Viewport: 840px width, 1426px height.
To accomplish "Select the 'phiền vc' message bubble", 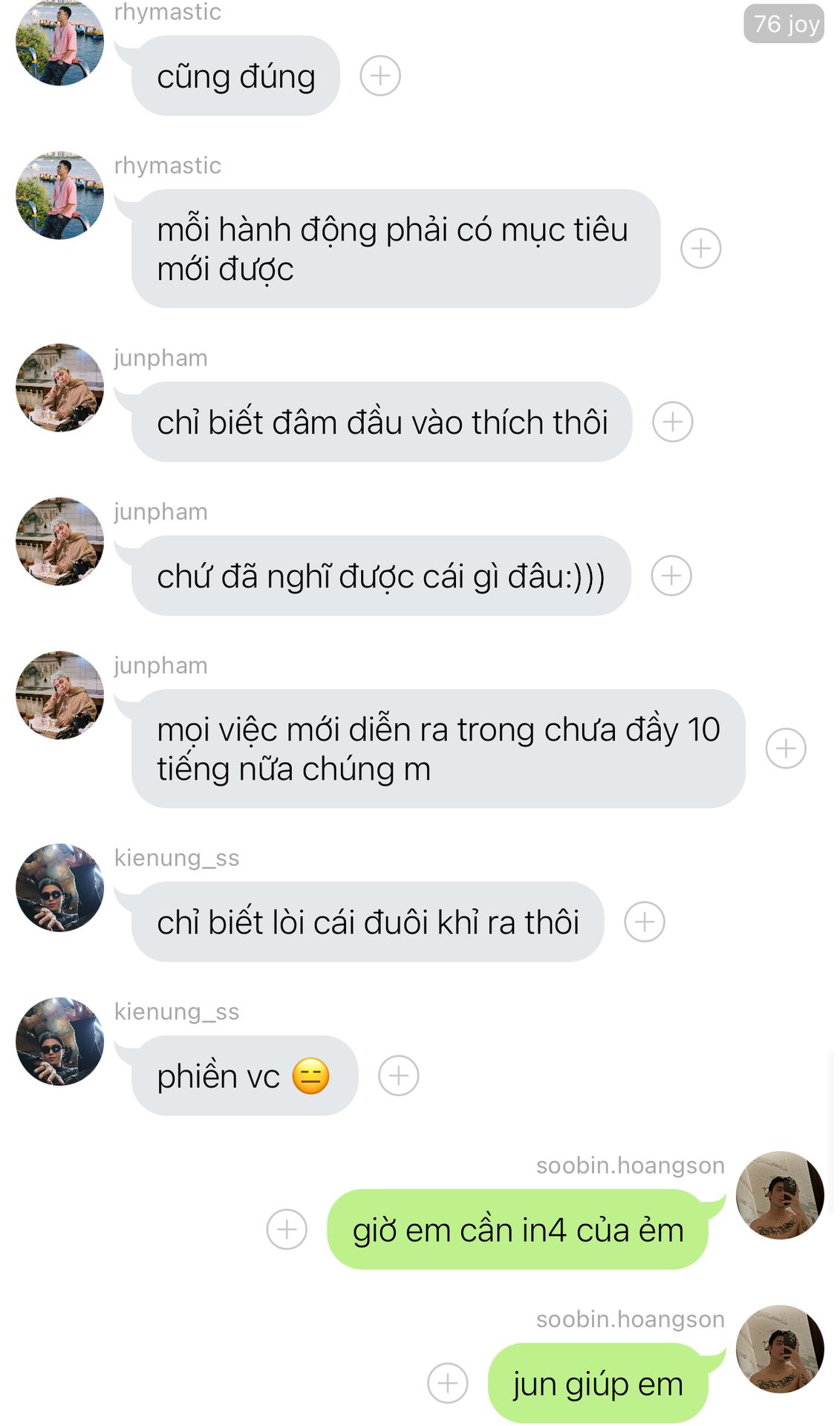I will tap(245, 1075).
